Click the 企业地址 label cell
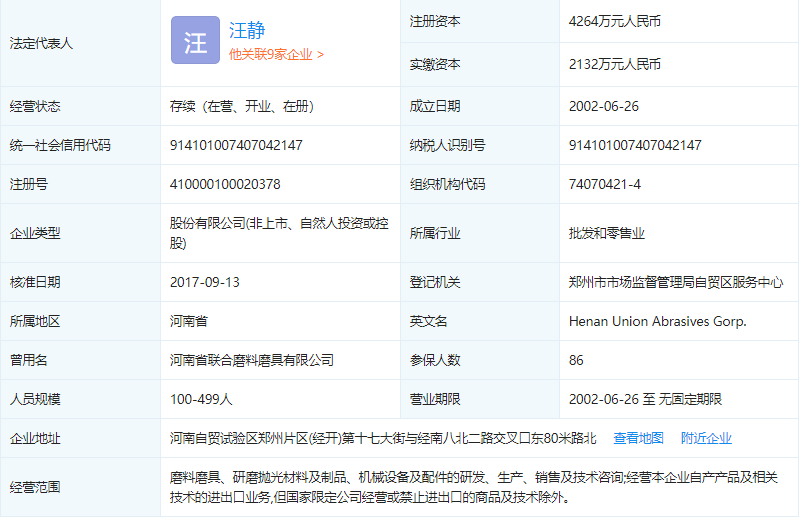The width and height of the screenshot is (802, 521). (x=80, y=438)
